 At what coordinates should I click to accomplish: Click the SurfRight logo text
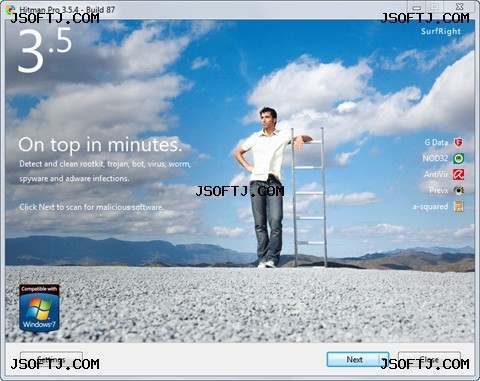(441, 31)
